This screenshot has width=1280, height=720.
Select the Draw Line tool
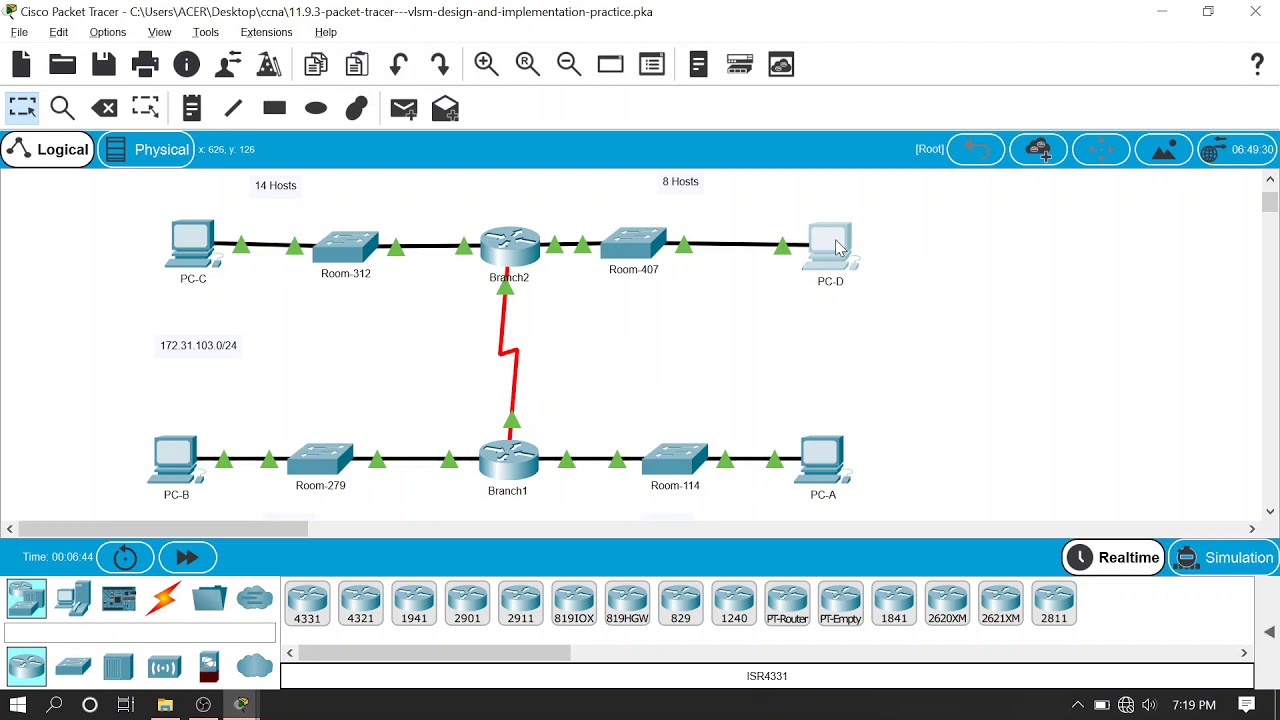coord(233,108)
